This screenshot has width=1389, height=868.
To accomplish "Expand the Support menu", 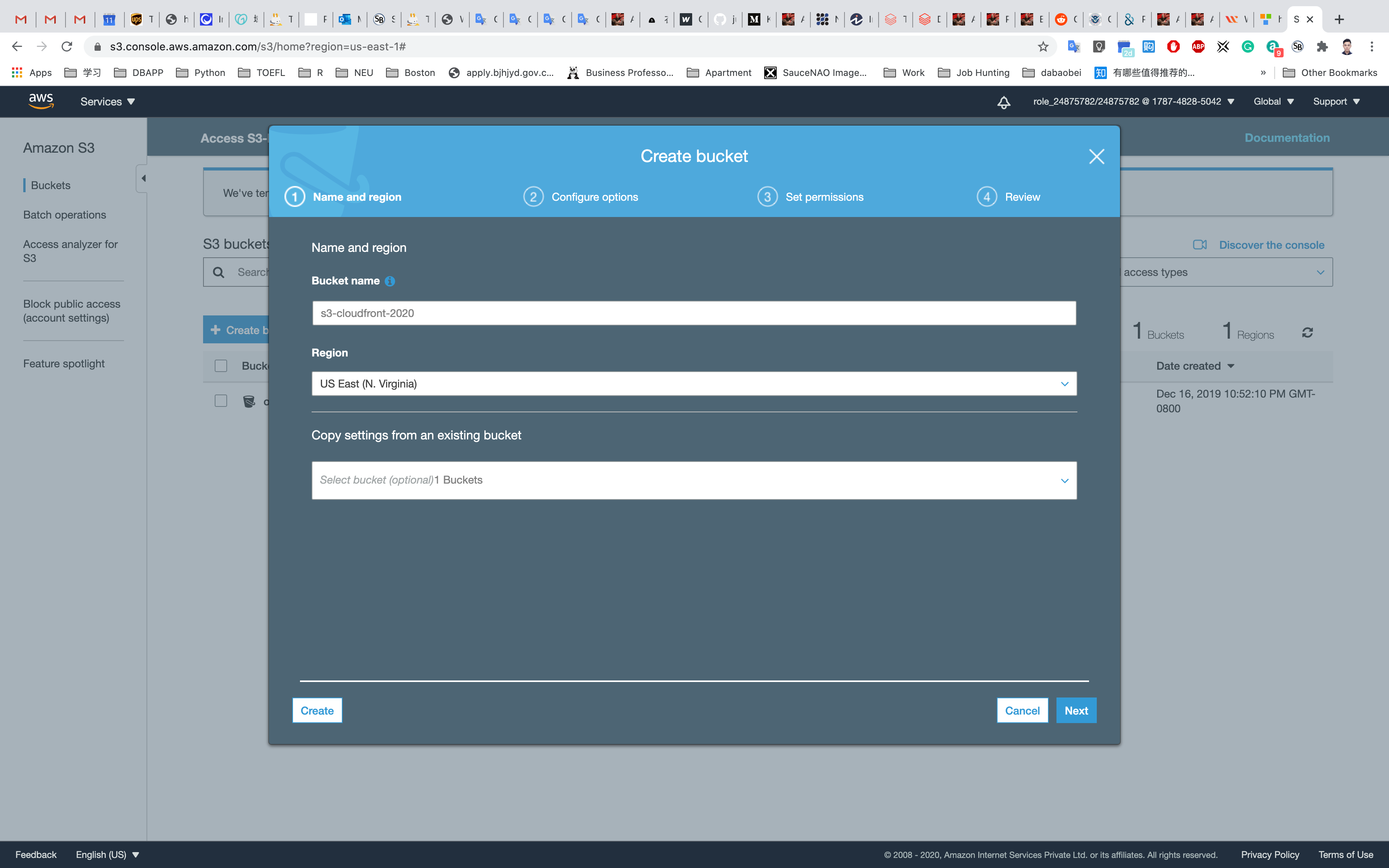I will tap(1336, 102).
